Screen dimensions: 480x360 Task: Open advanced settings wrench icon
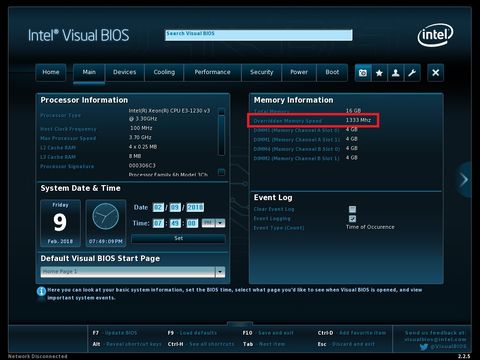[412, 73]
